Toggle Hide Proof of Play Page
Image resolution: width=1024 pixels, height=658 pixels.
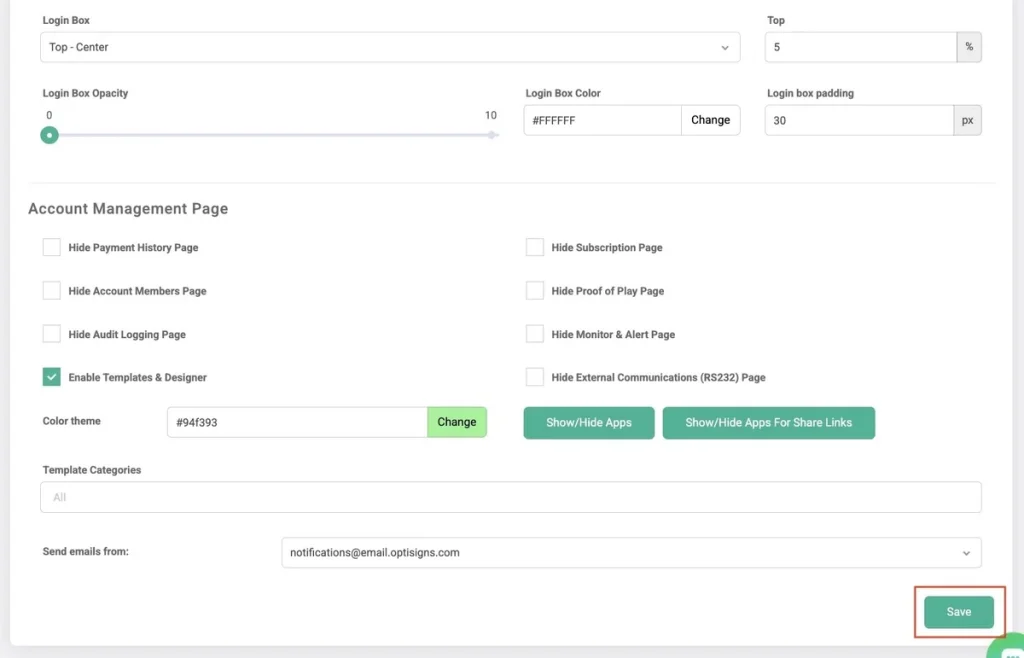535,291
